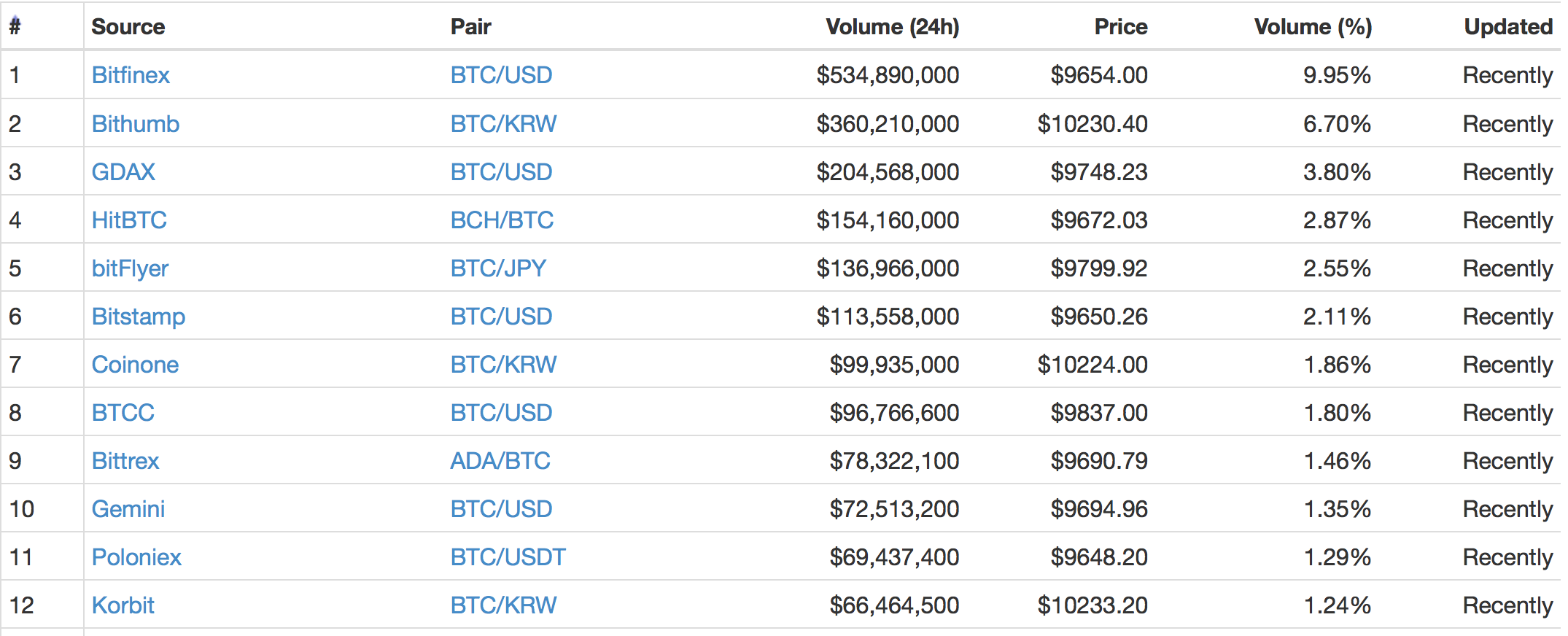The width and height of the screenshot is (1568, 636).
Task: Click the Volume (%) column header
Action: pos(1313,27)
